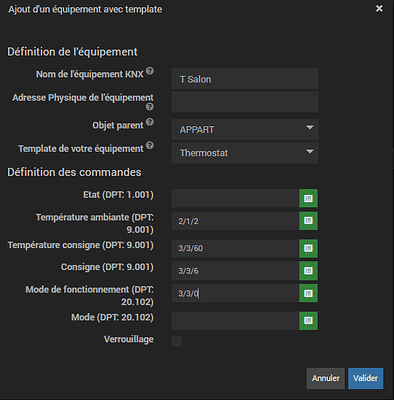Select the empty Etat address input field
Screen dimensions: 394x400
(235, 198)
